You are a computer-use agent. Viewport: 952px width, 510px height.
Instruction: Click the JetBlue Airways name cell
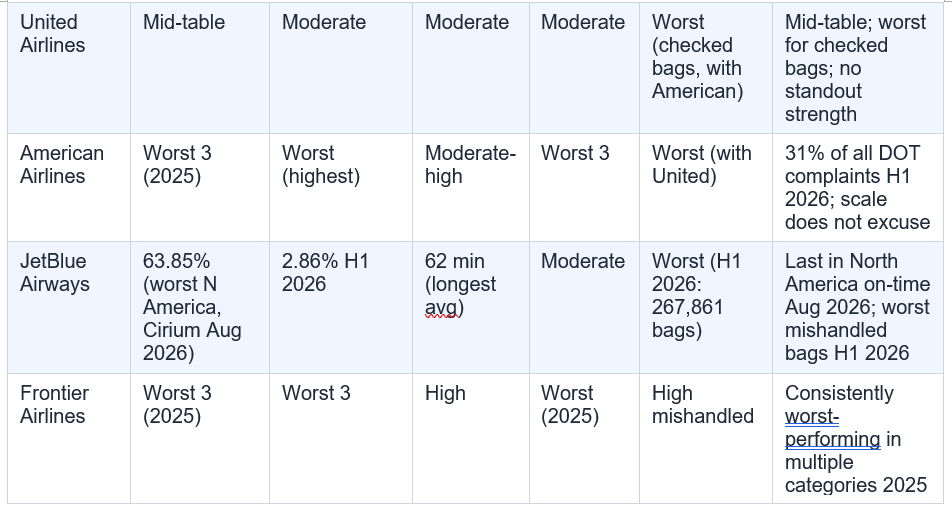coord(69,307)
